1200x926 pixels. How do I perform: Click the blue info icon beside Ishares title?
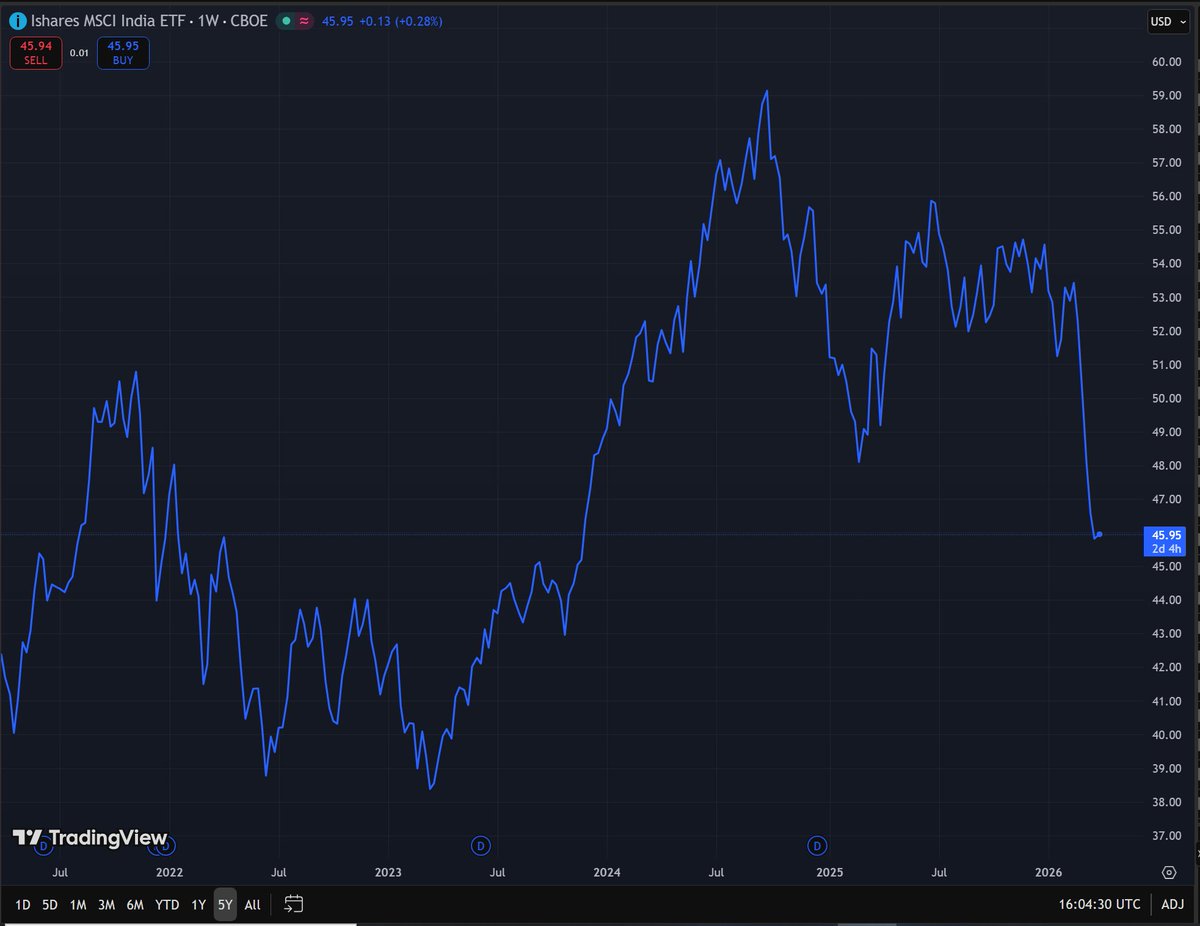pos(17,21)
